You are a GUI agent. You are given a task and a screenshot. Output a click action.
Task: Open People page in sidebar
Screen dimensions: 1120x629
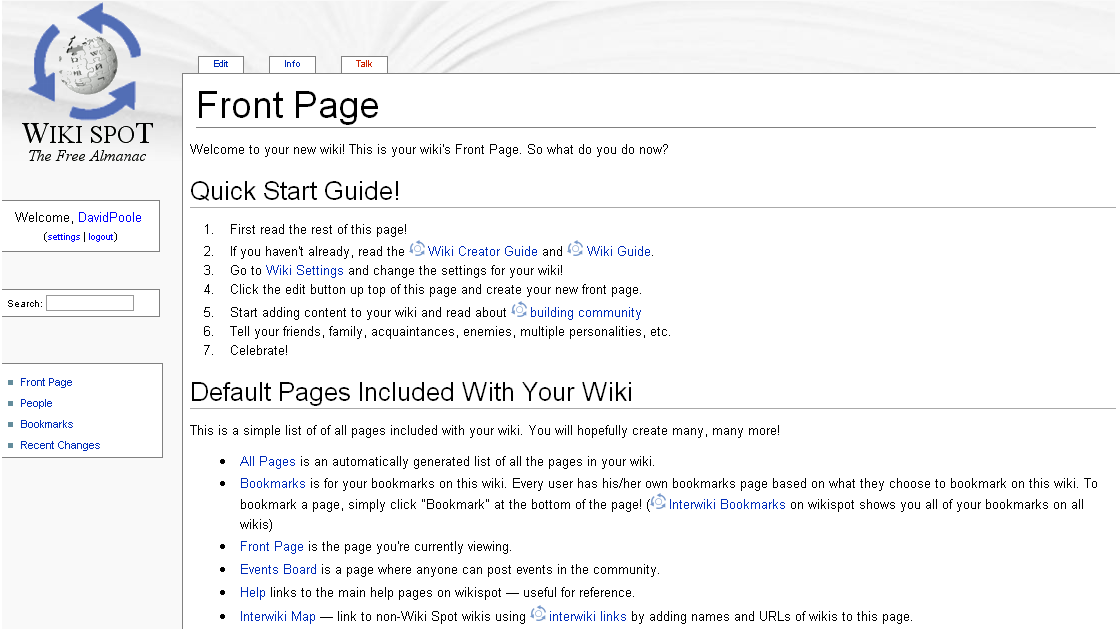36,403
